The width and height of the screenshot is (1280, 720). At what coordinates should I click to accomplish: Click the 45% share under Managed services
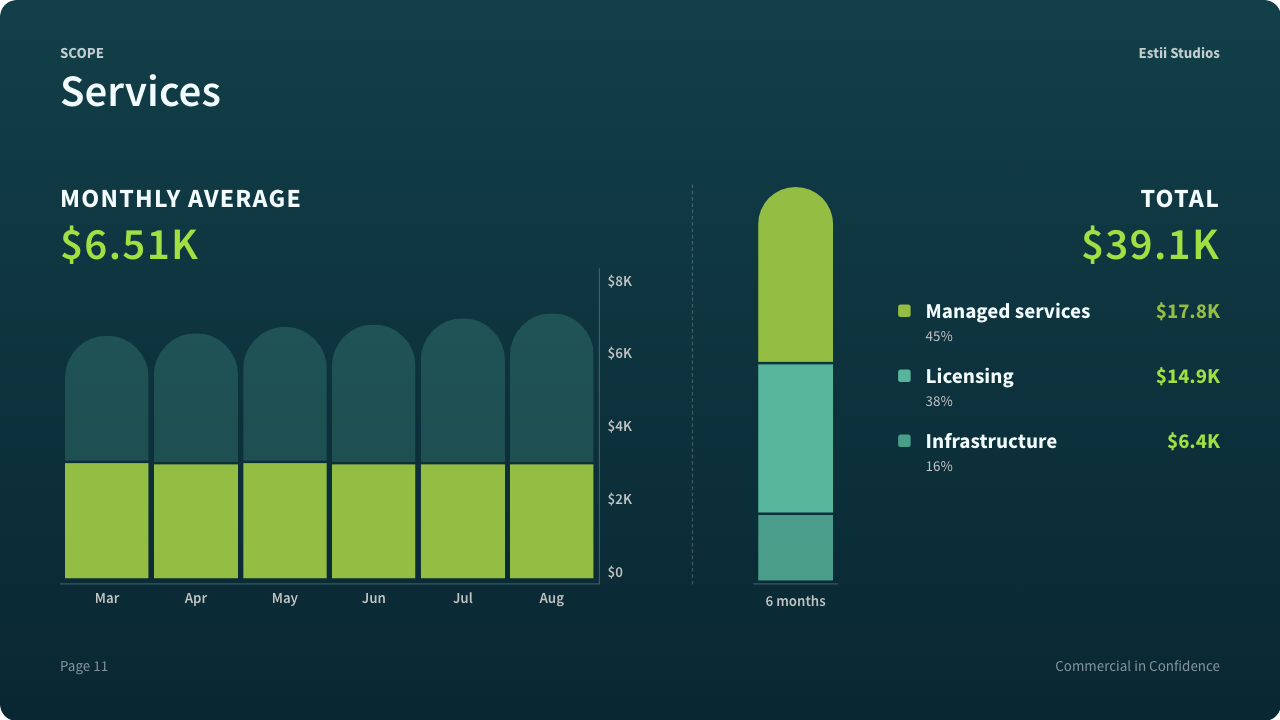point(939,336)
